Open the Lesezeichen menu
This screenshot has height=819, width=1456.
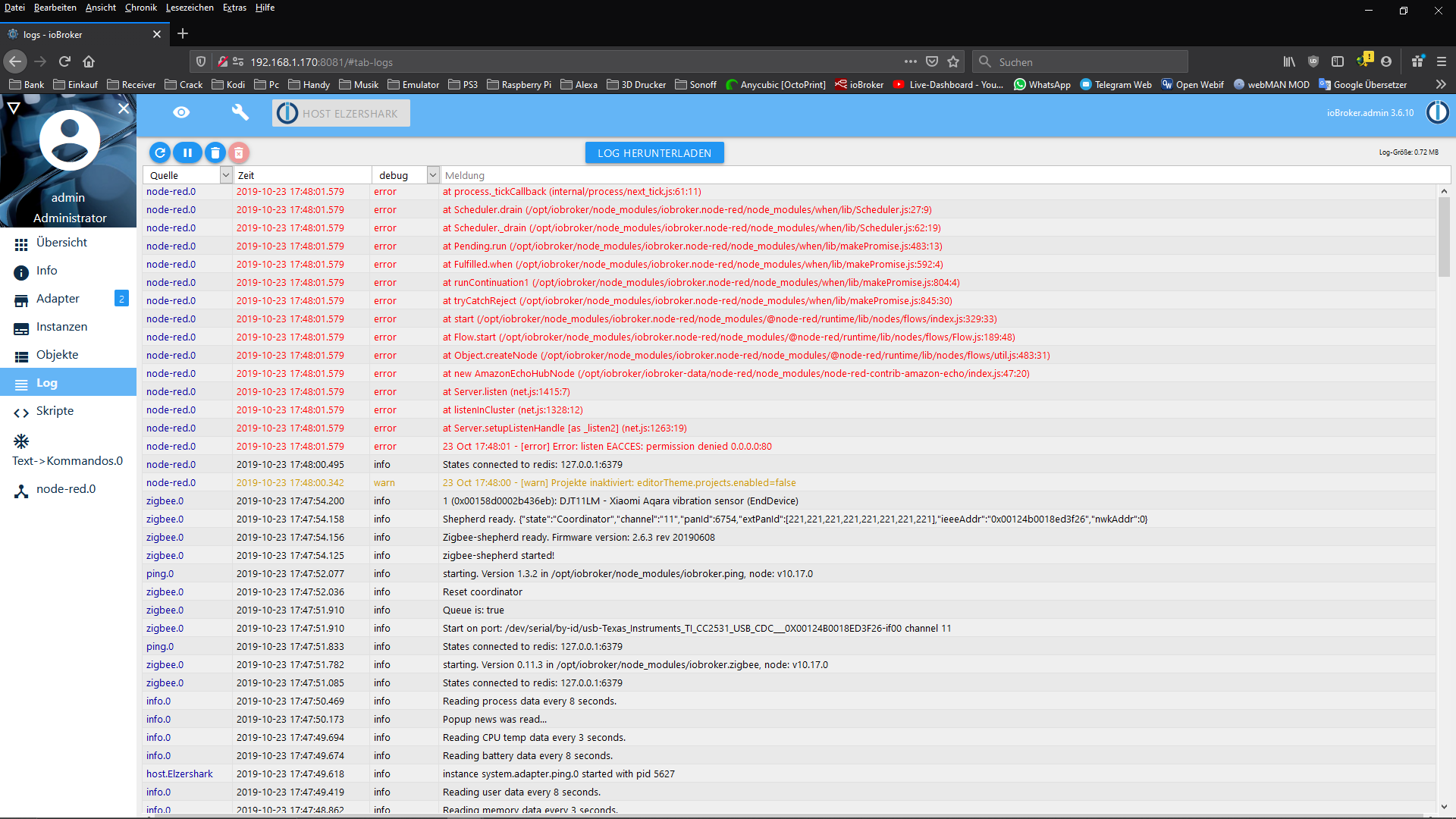tap(190, 8)
